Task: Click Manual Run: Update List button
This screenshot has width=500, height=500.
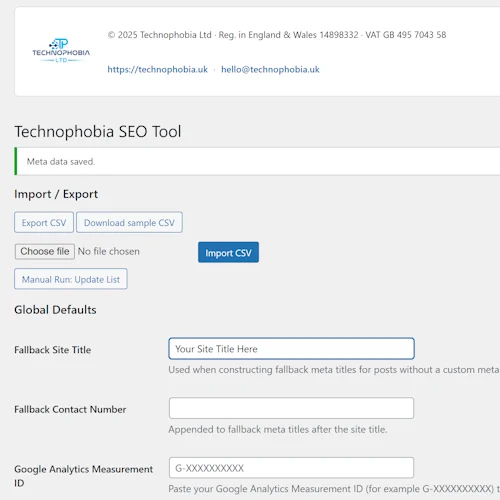Action: pos(71,279)
